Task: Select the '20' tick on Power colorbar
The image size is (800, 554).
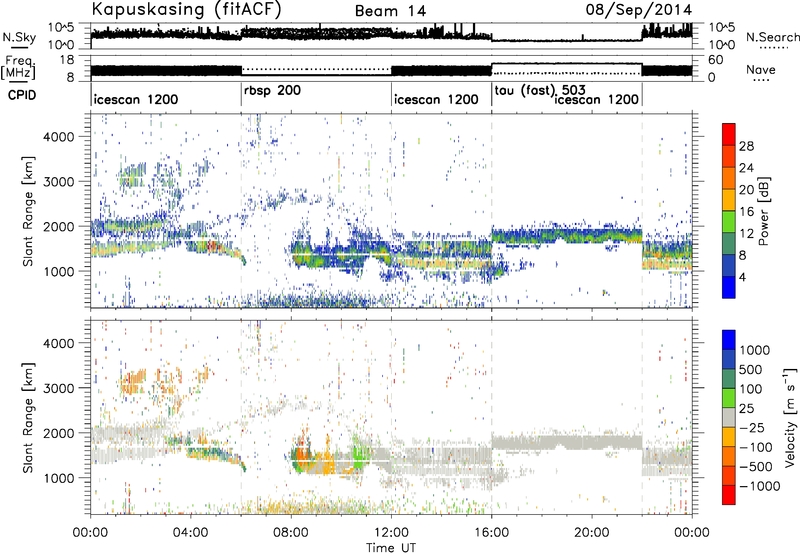Action: pyautogui.click(x=746, y=190)
